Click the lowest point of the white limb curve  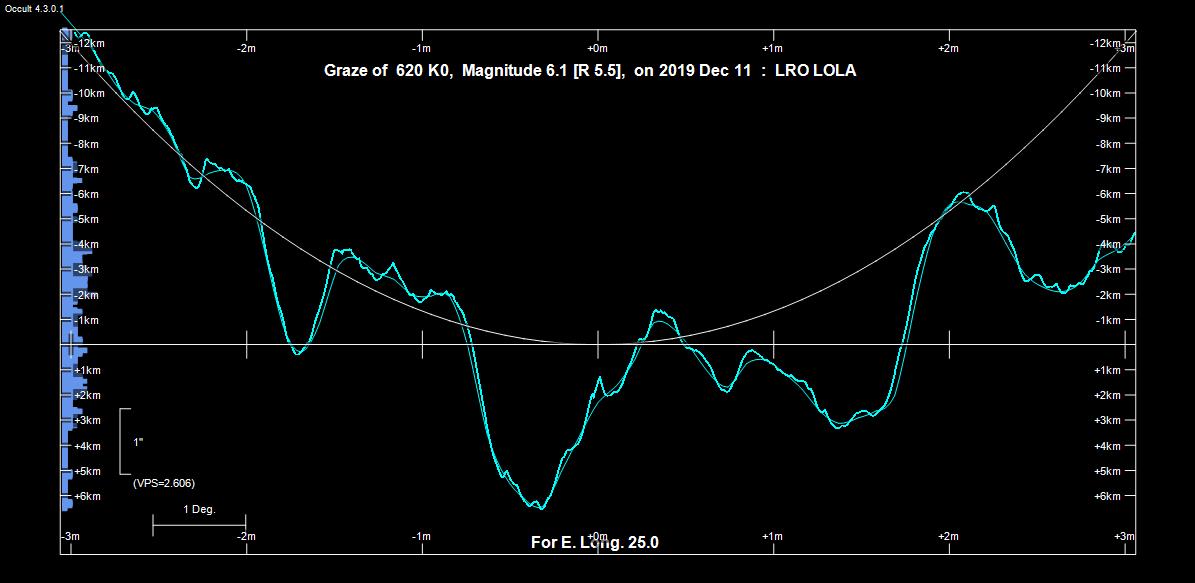[597, 343]
